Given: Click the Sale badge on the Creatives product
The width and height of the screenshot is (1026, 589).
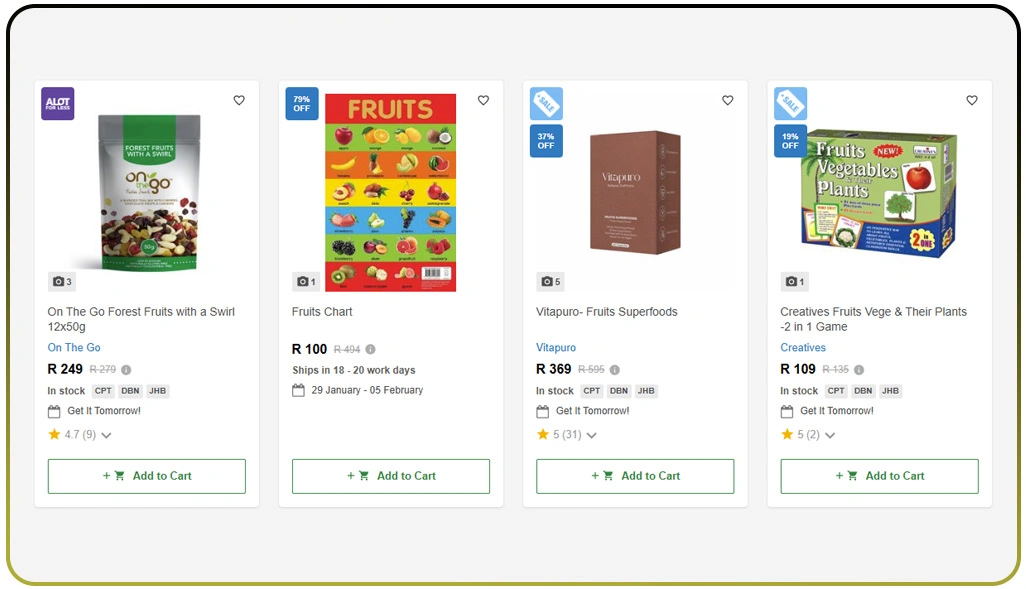Looking at the screenshot, I should click(789, 102).
